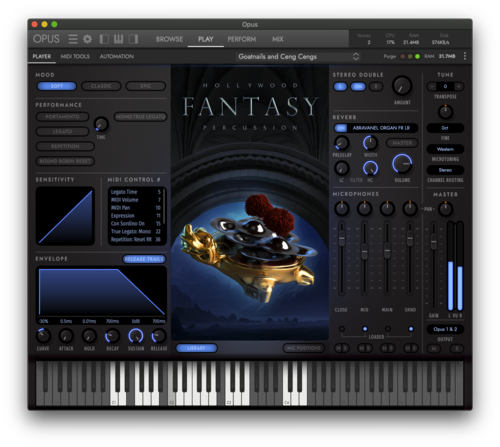This screenshot has height=447, width=500.
Task: Click the green Purge indicator
Action: click(x=417, y=56)
